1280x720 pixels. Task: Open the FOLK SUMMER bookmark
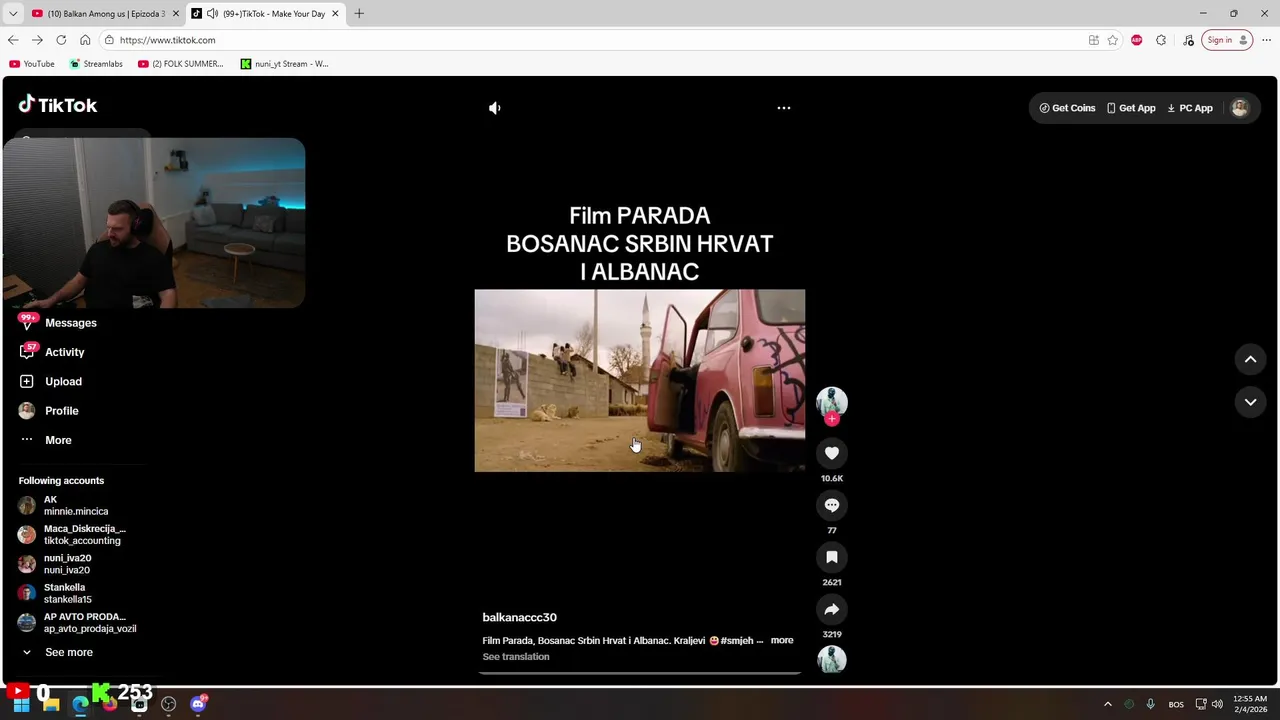[181, 64]
